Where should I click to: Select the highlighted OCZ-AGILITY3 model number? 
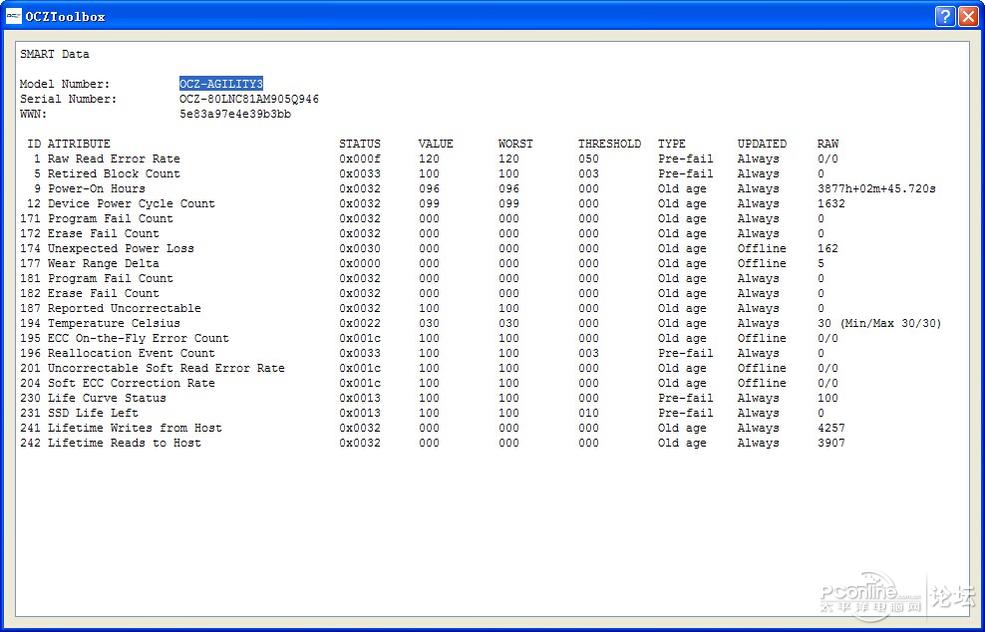point(221,84)
